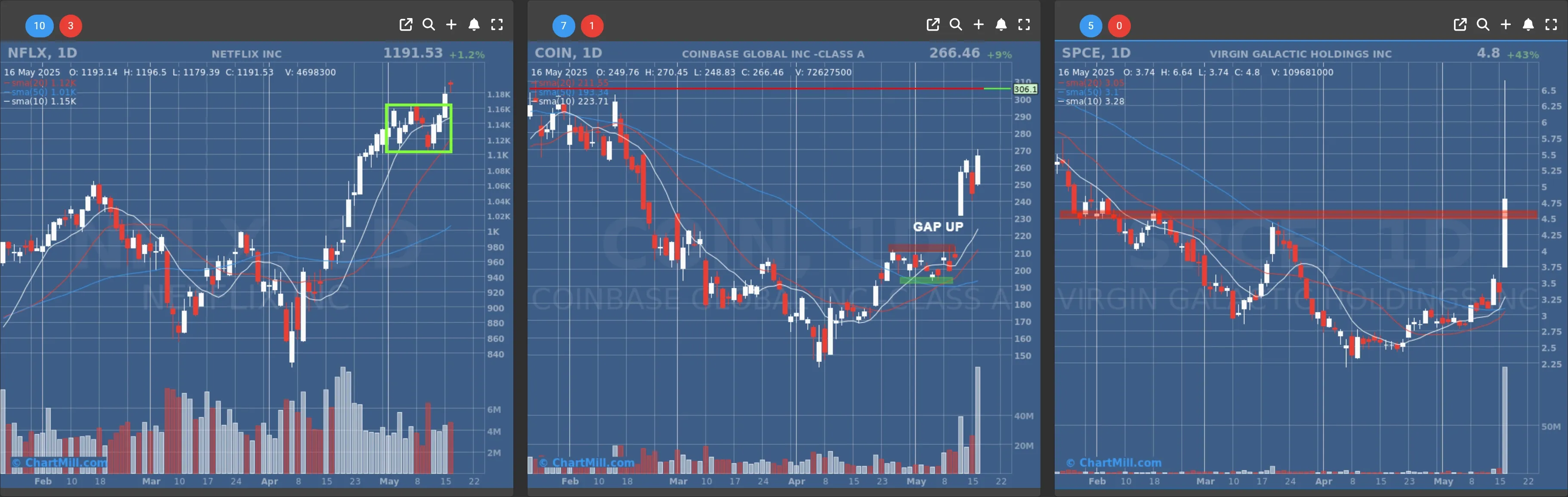
Task: Click the NFLX, 1D ticker label
Action: pyautogui.click(x=42, y=53)
